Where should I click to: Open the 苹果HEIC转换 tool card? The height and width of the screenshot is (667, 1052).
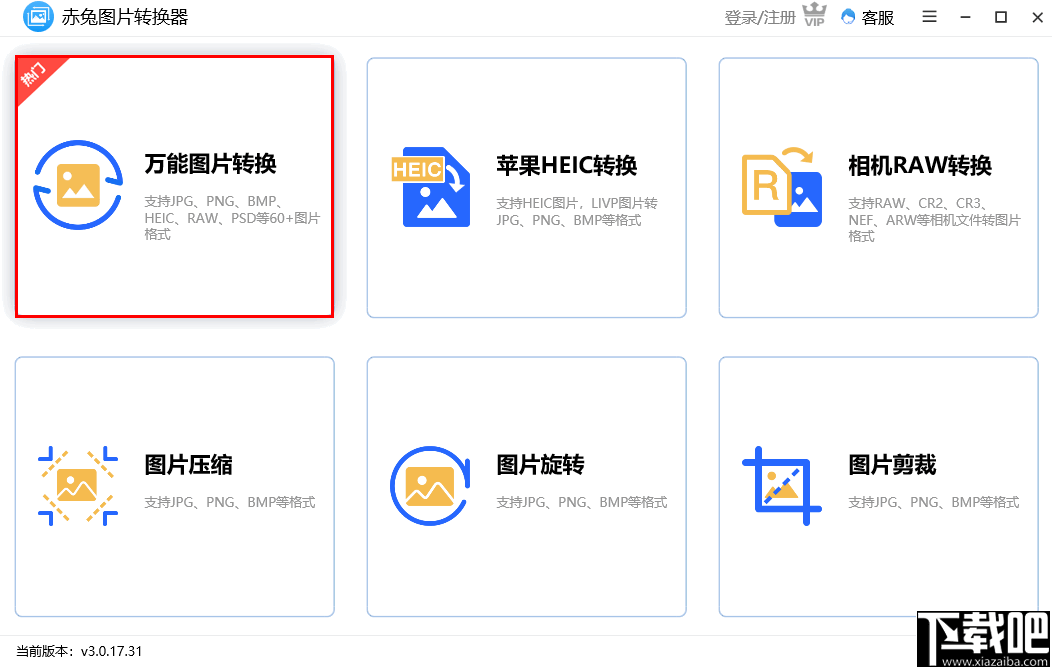[526, 186]
